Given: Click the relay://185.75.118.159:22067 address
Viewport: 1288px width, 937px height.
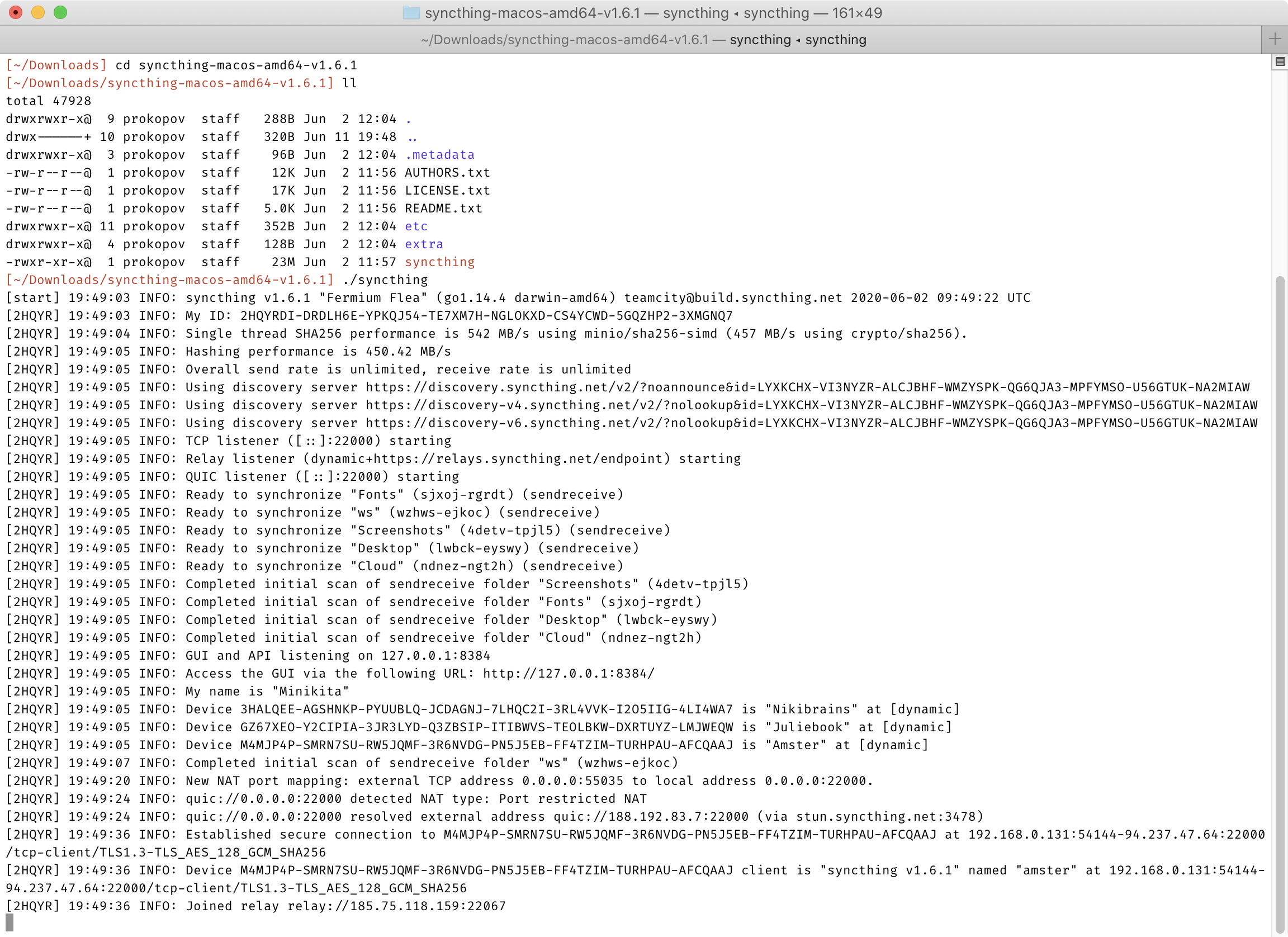Looking at the screenshot, I should tap(396, 906).
